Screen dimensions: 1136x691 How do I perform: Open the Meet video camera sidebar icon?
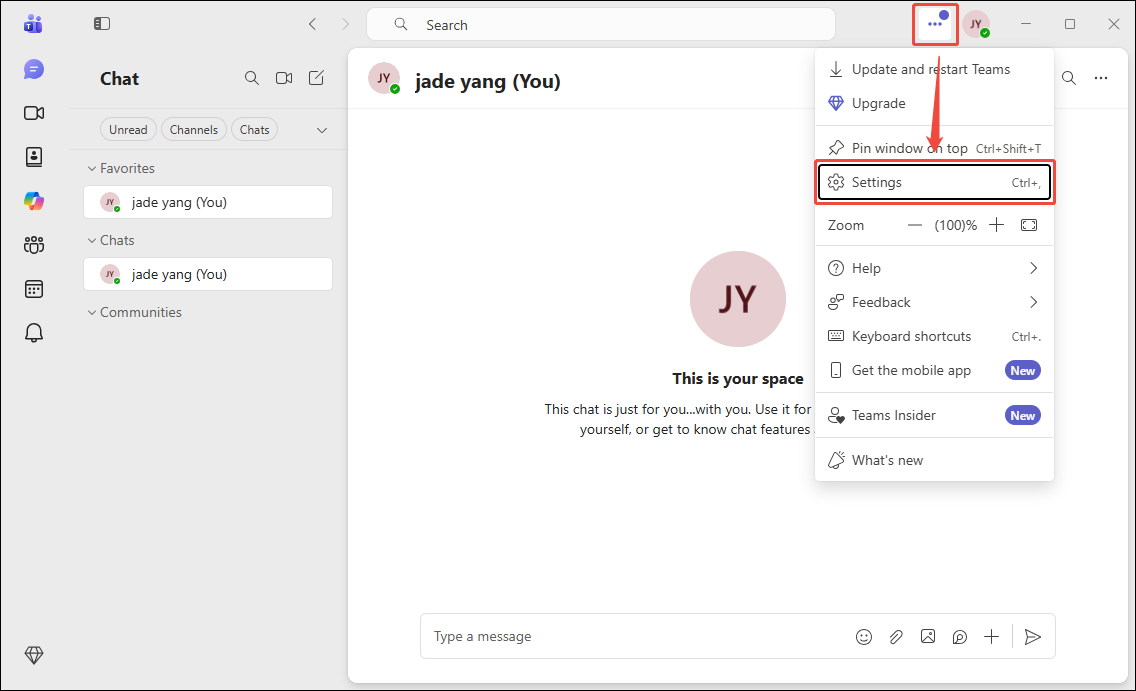pos(33,113)
